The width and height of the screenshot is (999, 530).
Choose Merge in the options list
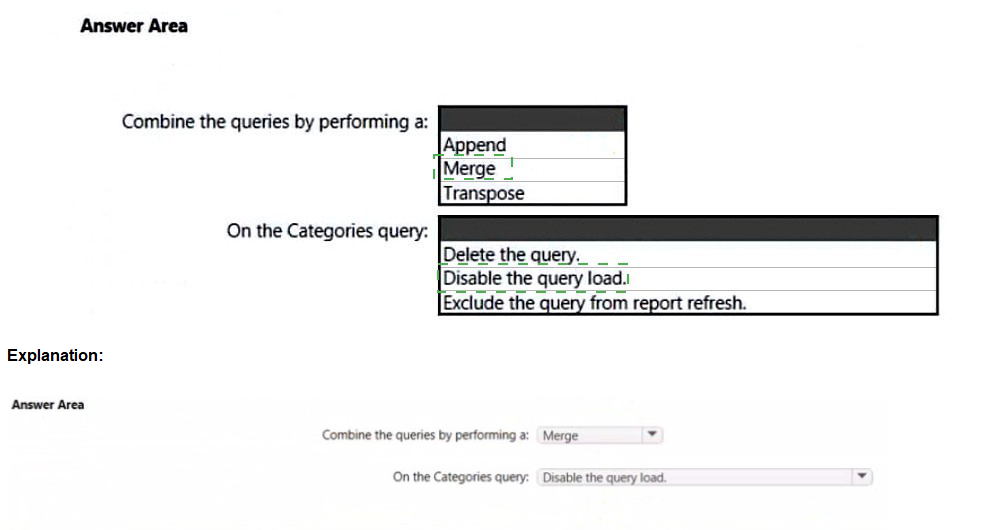[x=470, y=169]
